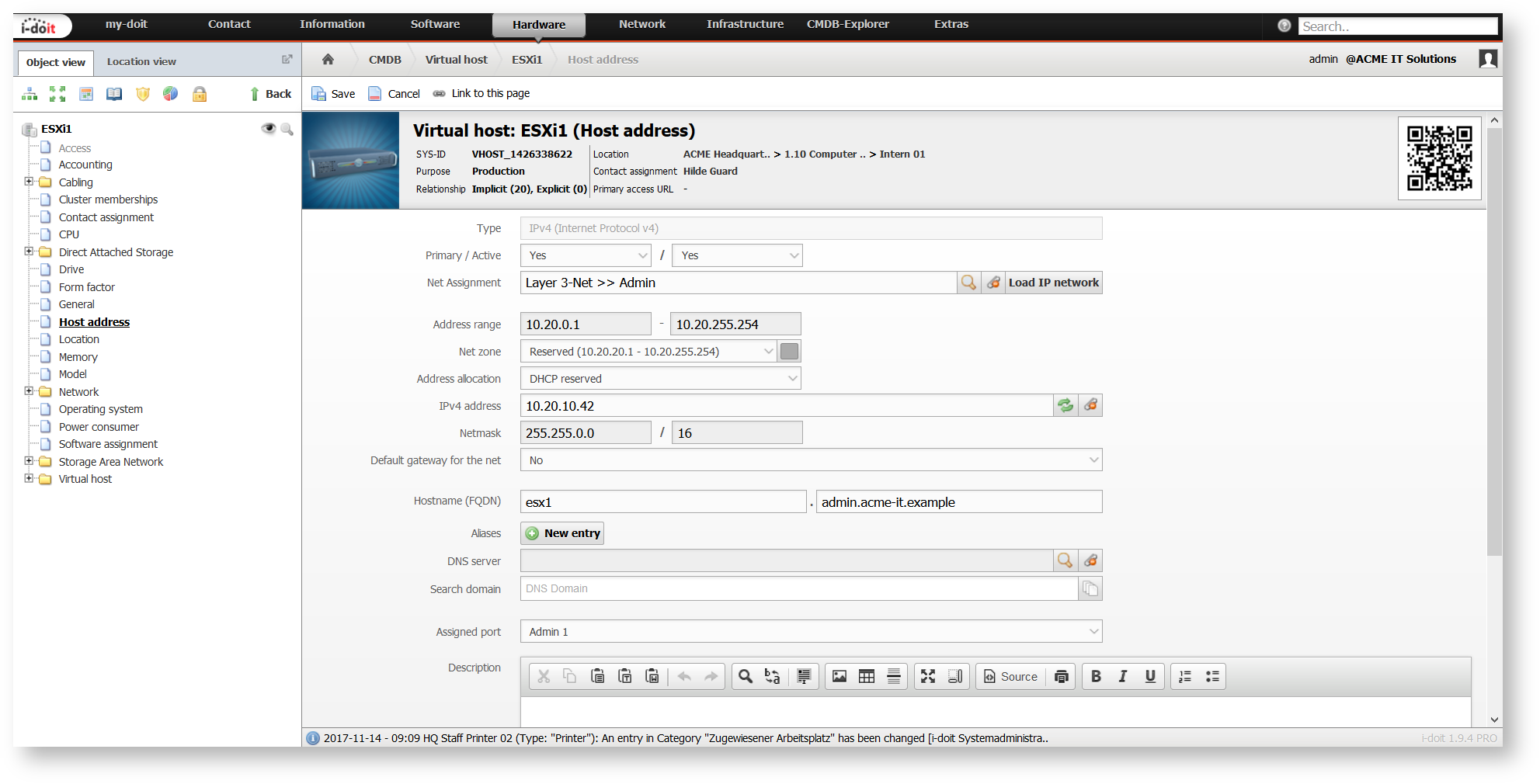
Task: Insert table in the description editor
Action: [867, 676]
